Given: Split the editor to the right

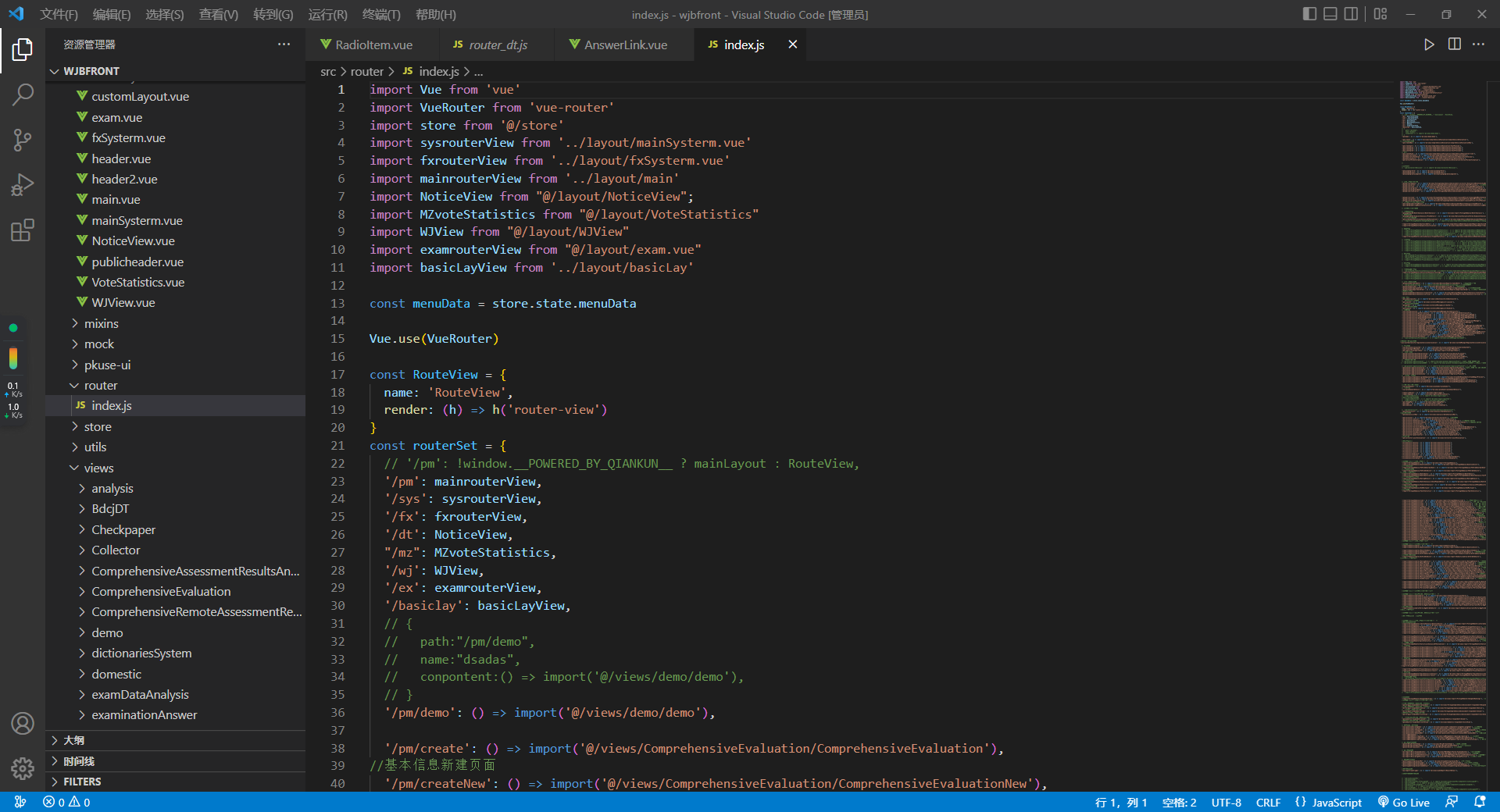Looking at the screenshot, I should coord(1454,45).
